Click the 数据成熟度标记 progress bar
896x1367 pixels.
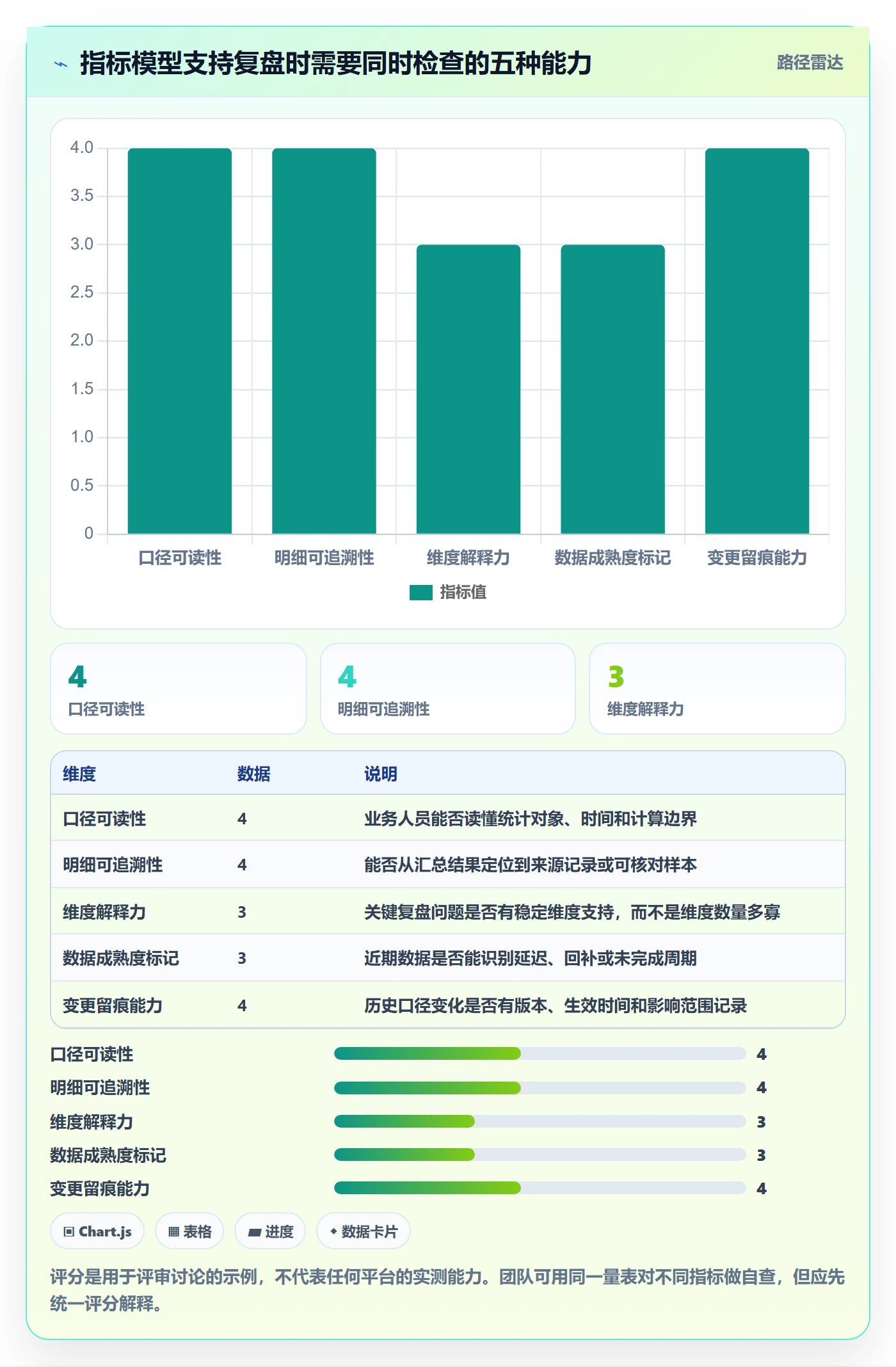point(540,1155)
